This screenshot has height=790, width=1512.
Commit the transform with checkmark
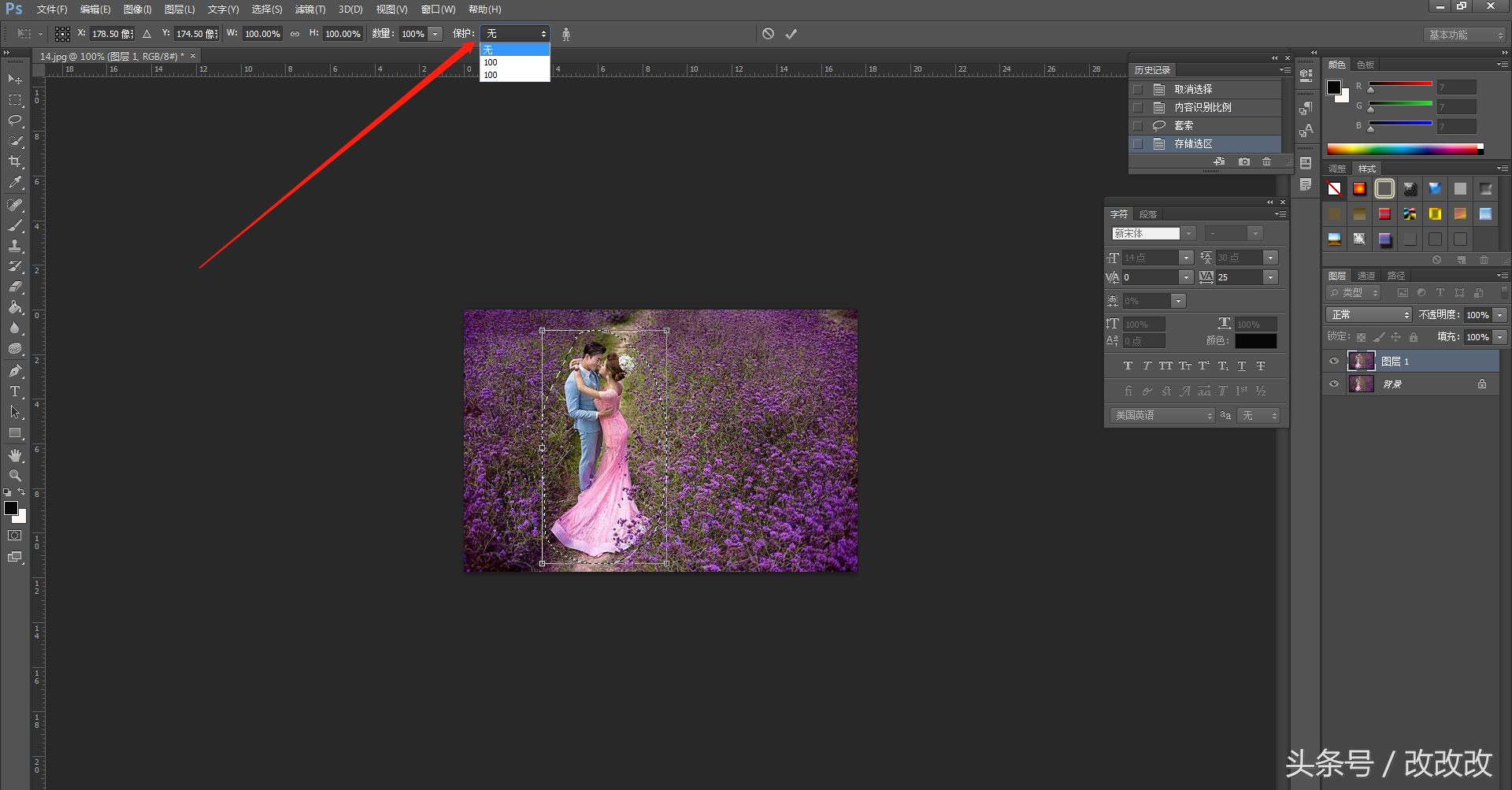[x=791, y=34]
